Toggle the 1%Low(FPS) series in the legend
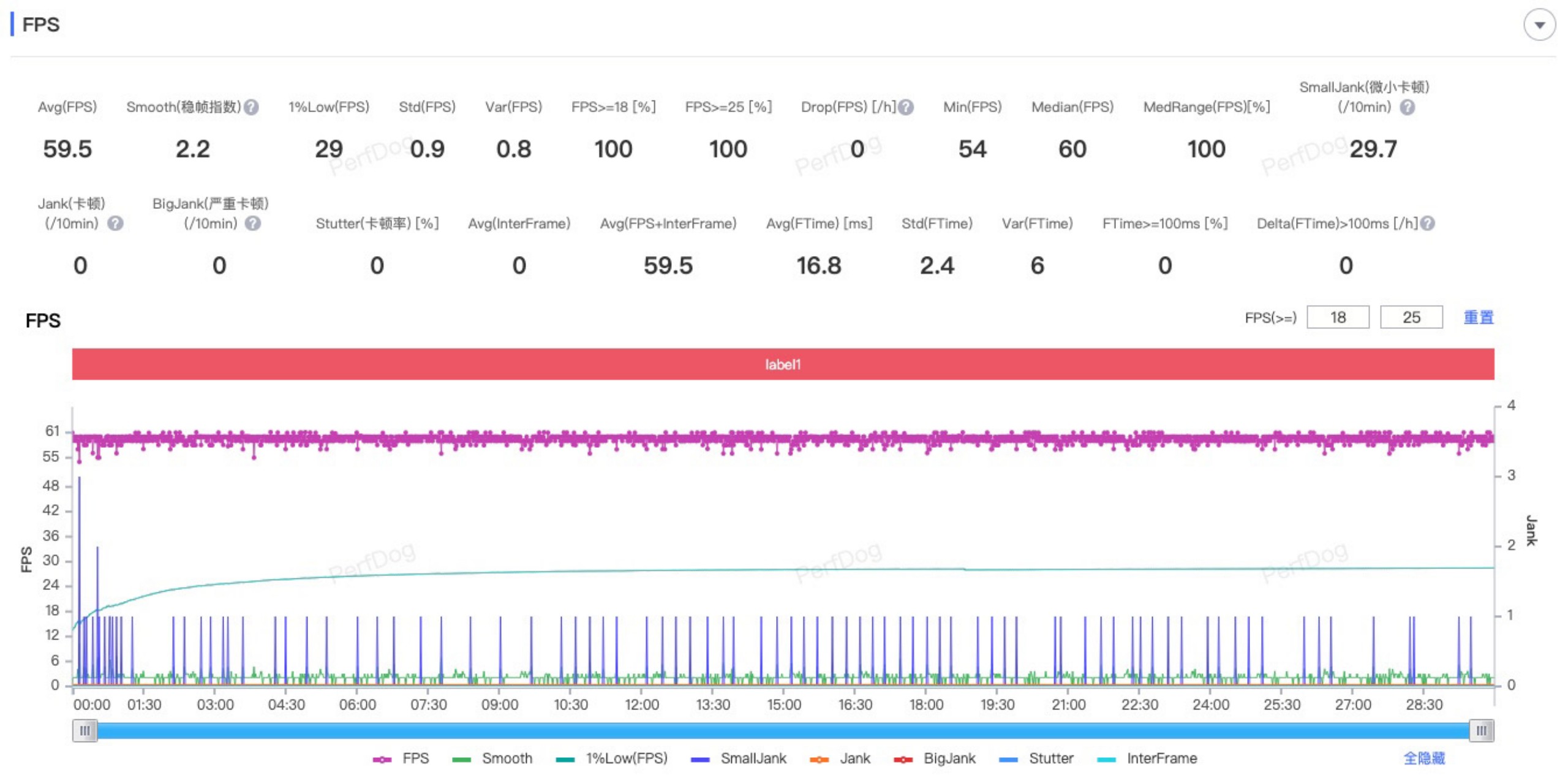 (611, 758)
